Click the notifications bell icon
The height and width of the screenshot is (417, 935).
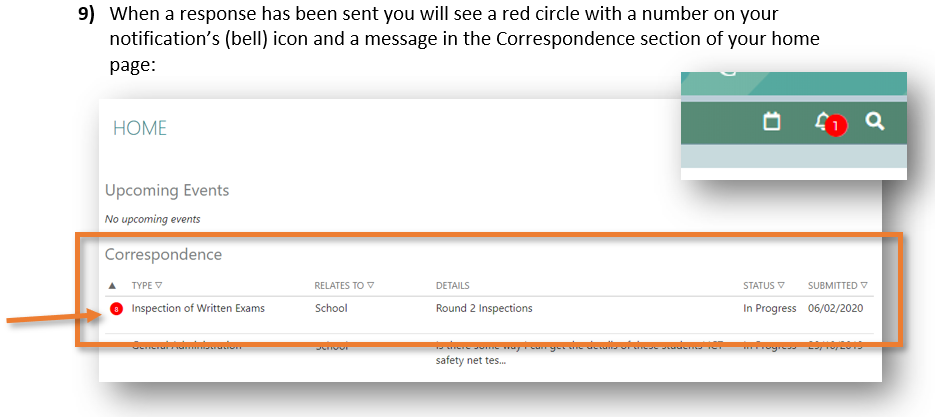(x=822, y=121)
